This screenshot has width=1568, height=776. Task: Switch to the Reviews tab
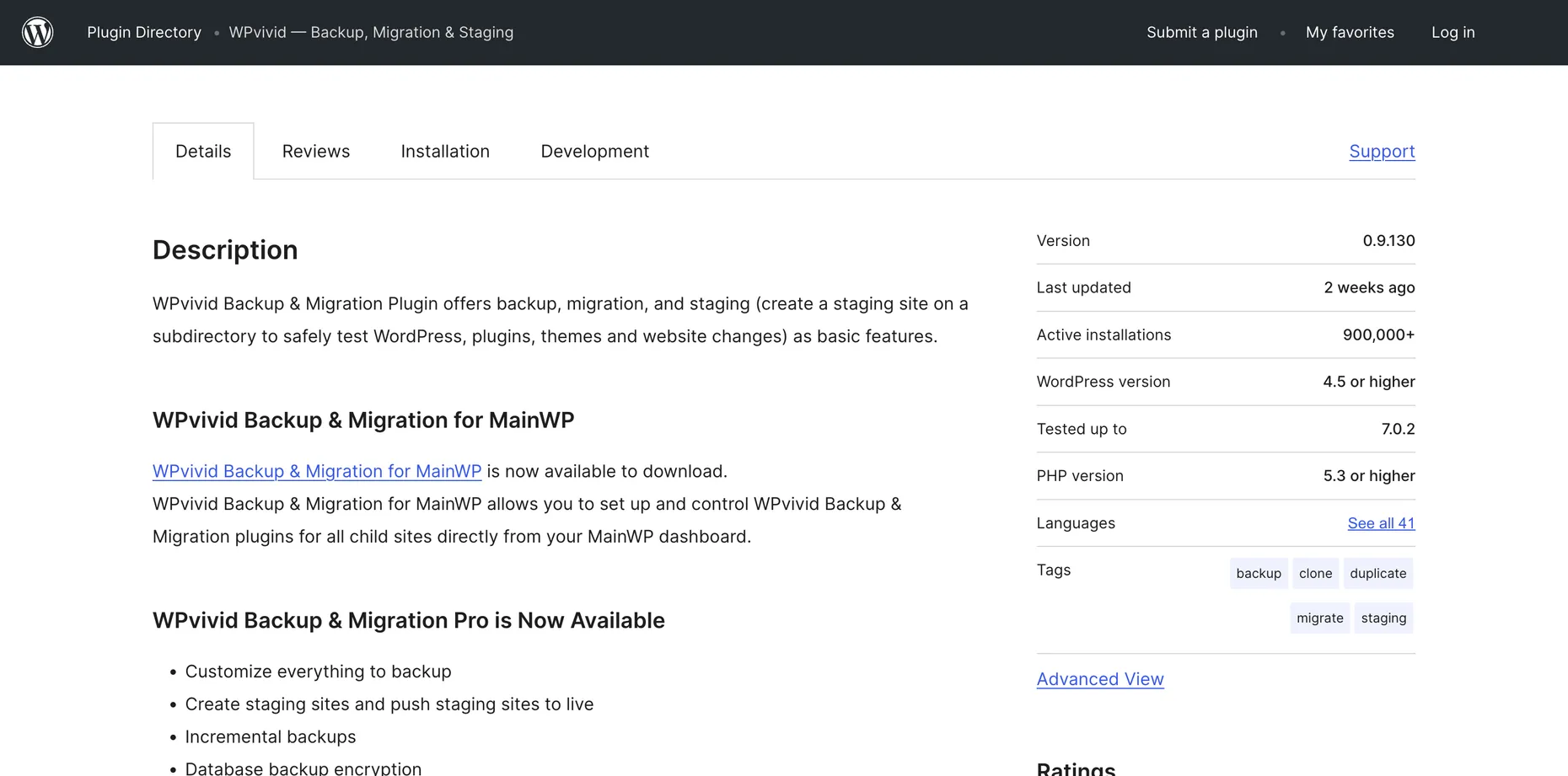[316, 152]
